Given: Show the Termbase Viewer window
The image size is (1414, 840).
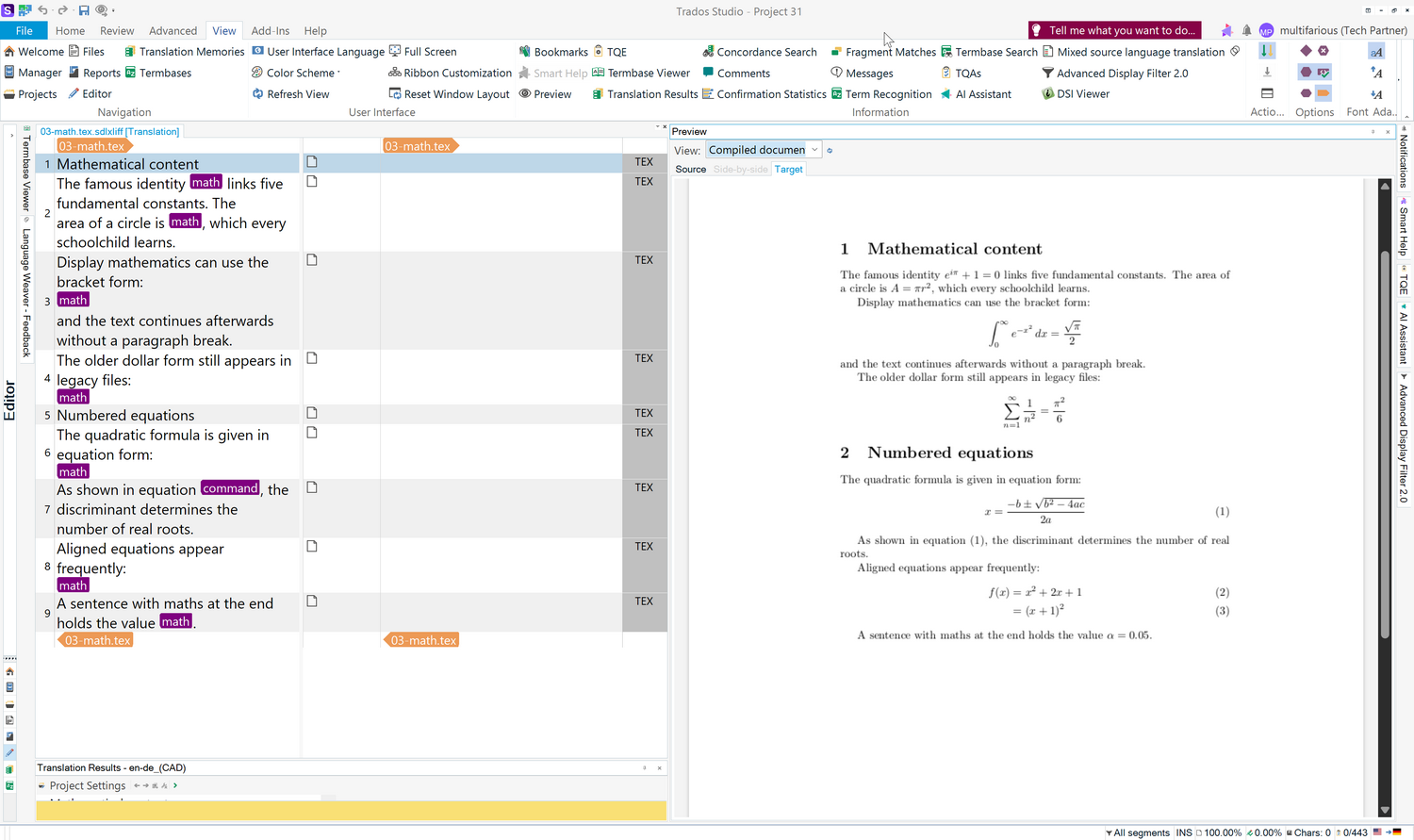Looking at the screenshot, I should click(x=641, y=73).
